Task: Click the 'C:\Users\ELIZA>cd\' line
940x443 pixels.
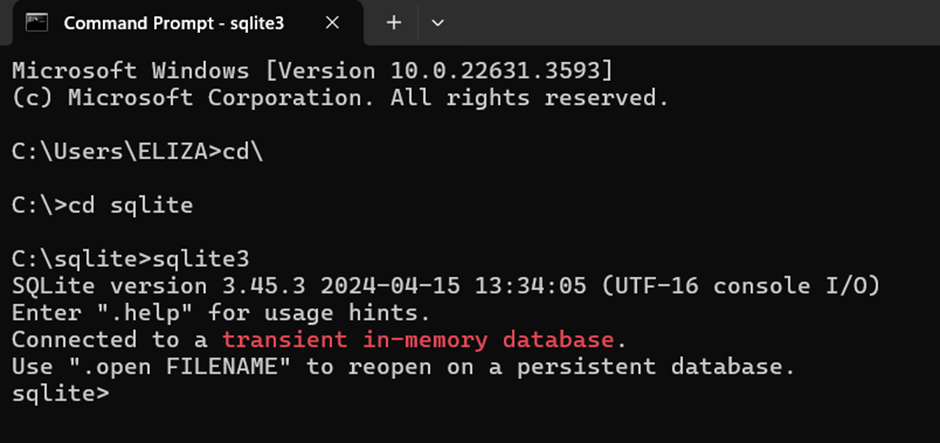Action: [x=137, y=152]
